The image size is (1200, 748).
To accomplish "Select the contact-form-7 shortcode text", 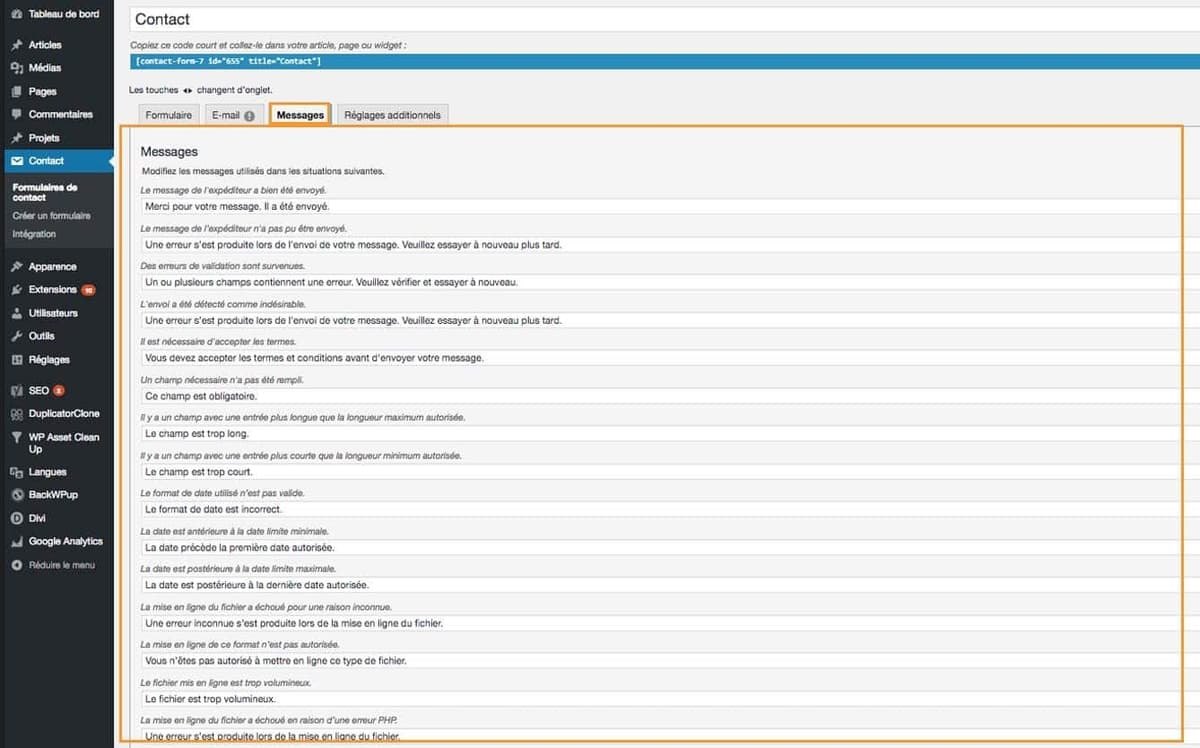I will pos(228,61).
